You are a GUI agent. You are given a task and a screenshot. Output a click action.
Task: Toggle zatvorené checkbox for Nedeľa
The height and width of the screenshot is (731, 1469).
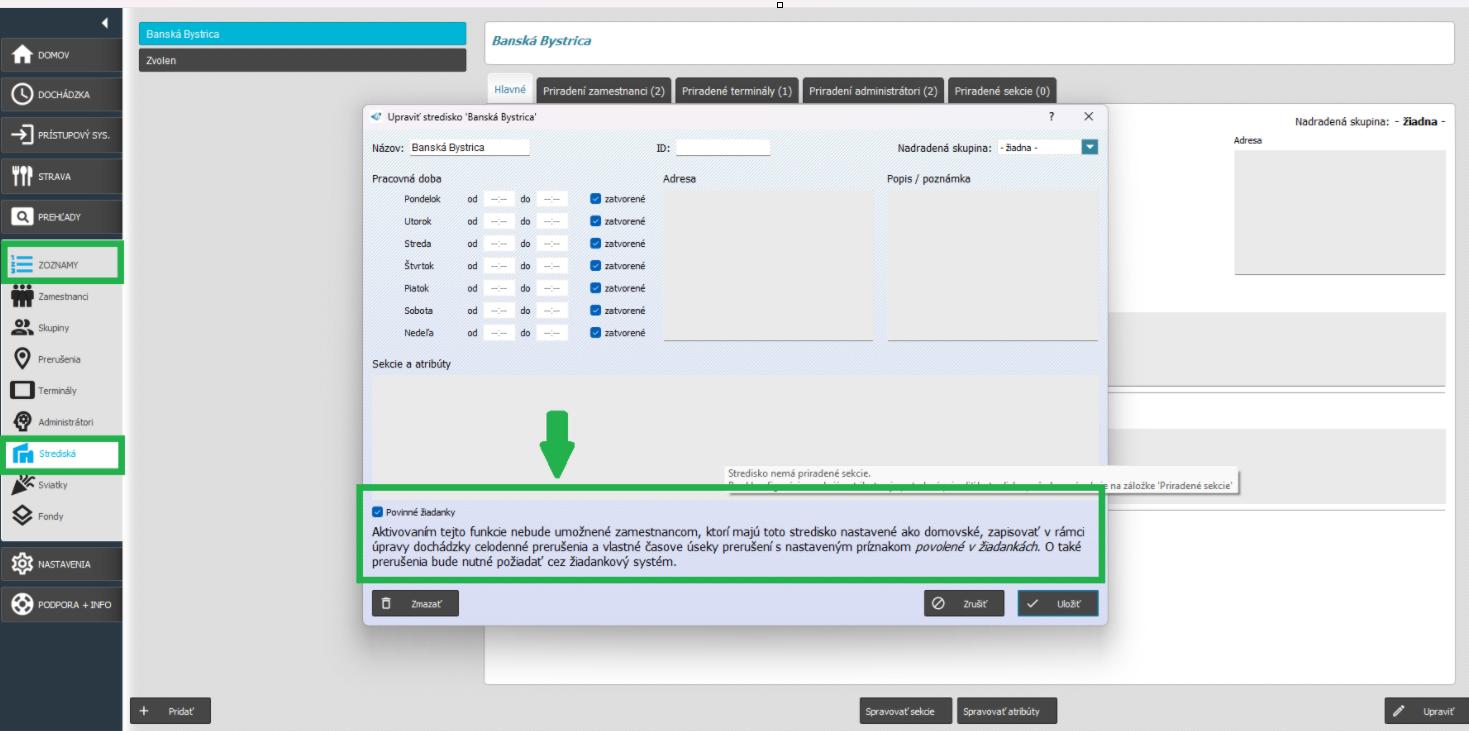tap(596, 333)
